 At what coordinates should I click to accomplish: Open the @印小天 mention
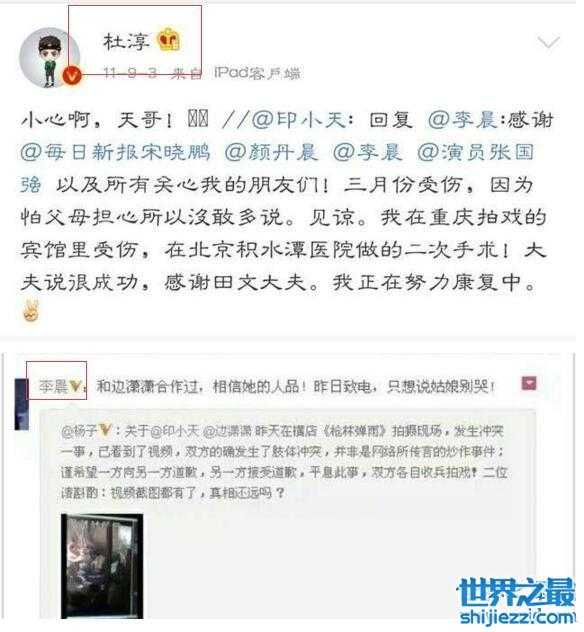[x=299, y=120]
